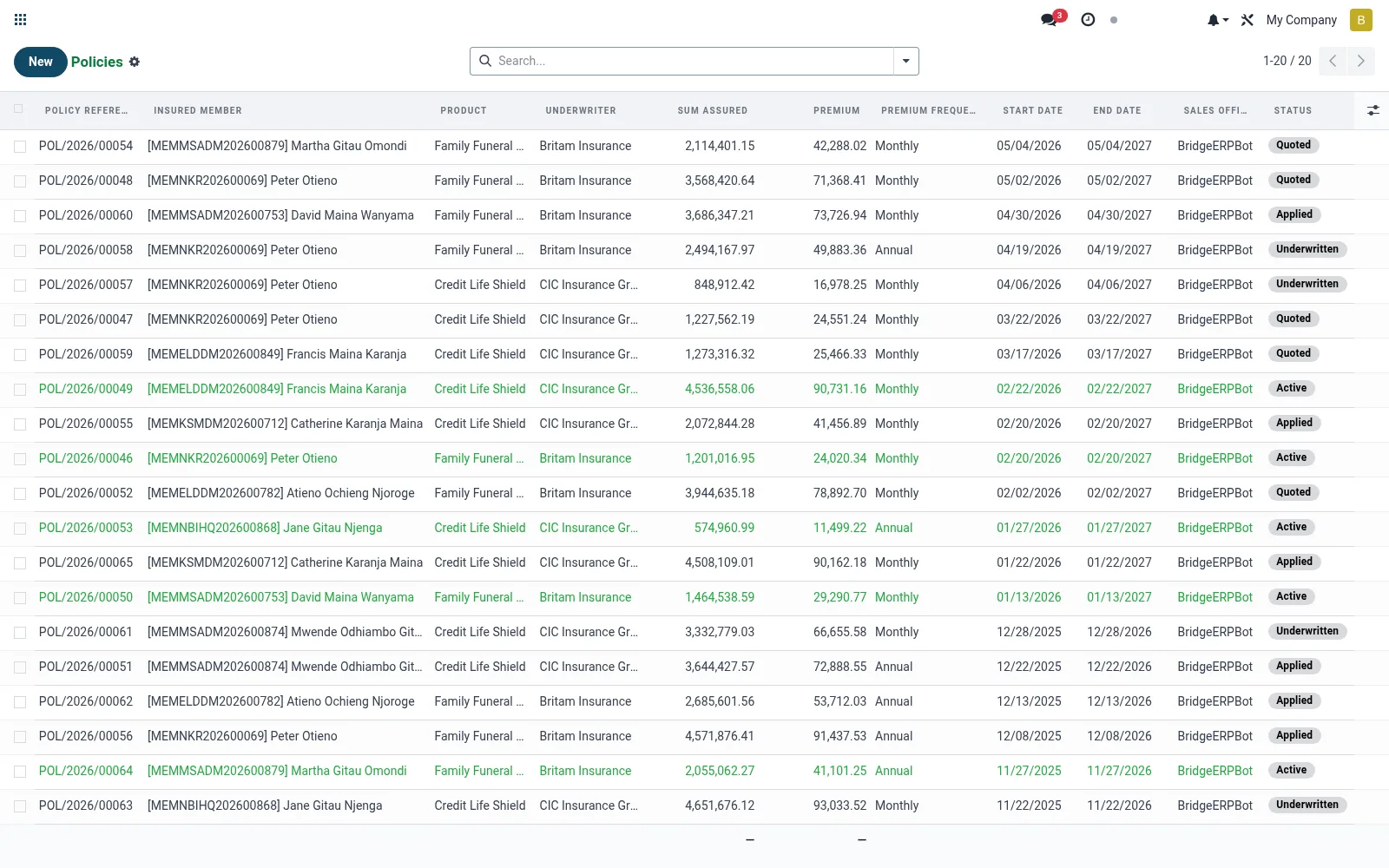Image resolution: width=1389 pixels, height=868 pixels.
Task: Select checkbox for policy POL/2026/00054
Action: point(20,147)
